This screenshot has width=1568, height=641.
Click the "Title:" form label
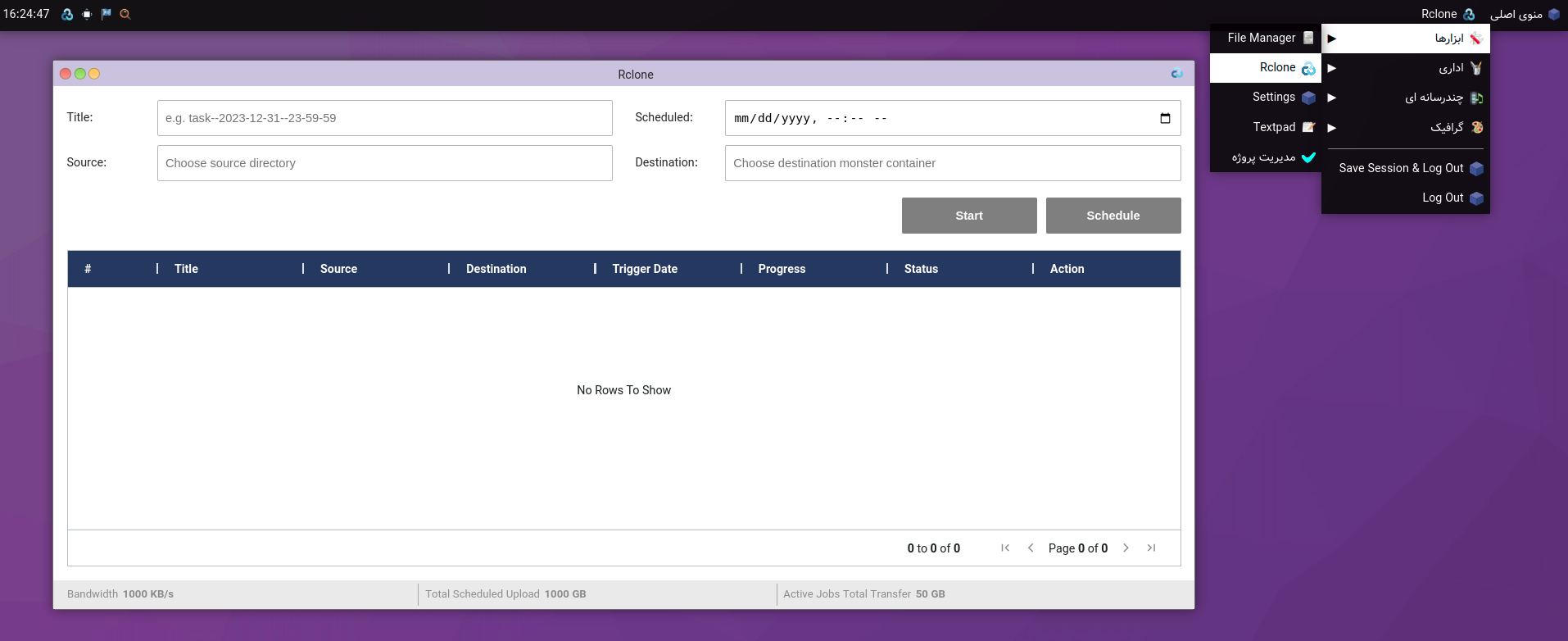point(79,117)
